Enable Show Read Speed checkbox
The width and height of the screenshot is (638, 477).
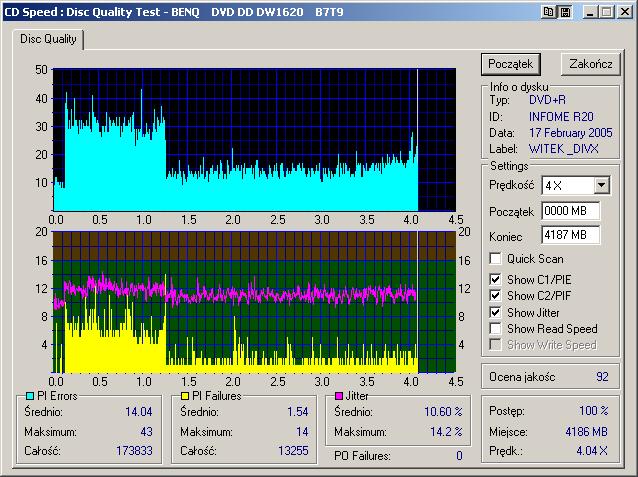[x=496, y=329]
